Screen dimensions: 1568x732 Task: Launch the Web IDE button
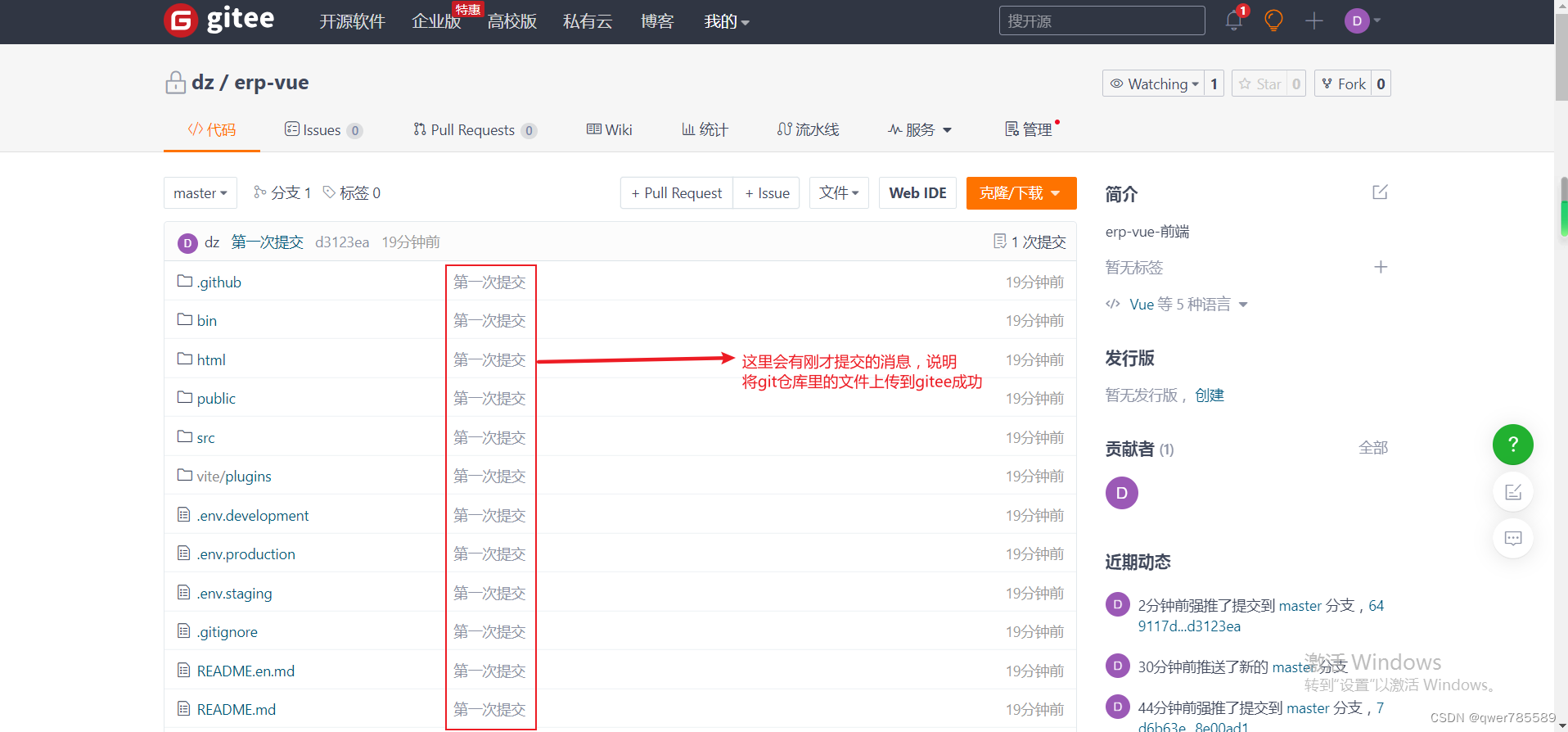(x=917, y=193)
